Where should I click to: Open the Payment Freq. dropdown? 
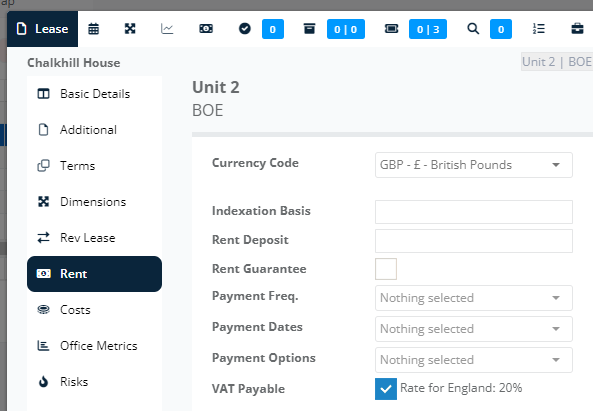coord(473,298)
